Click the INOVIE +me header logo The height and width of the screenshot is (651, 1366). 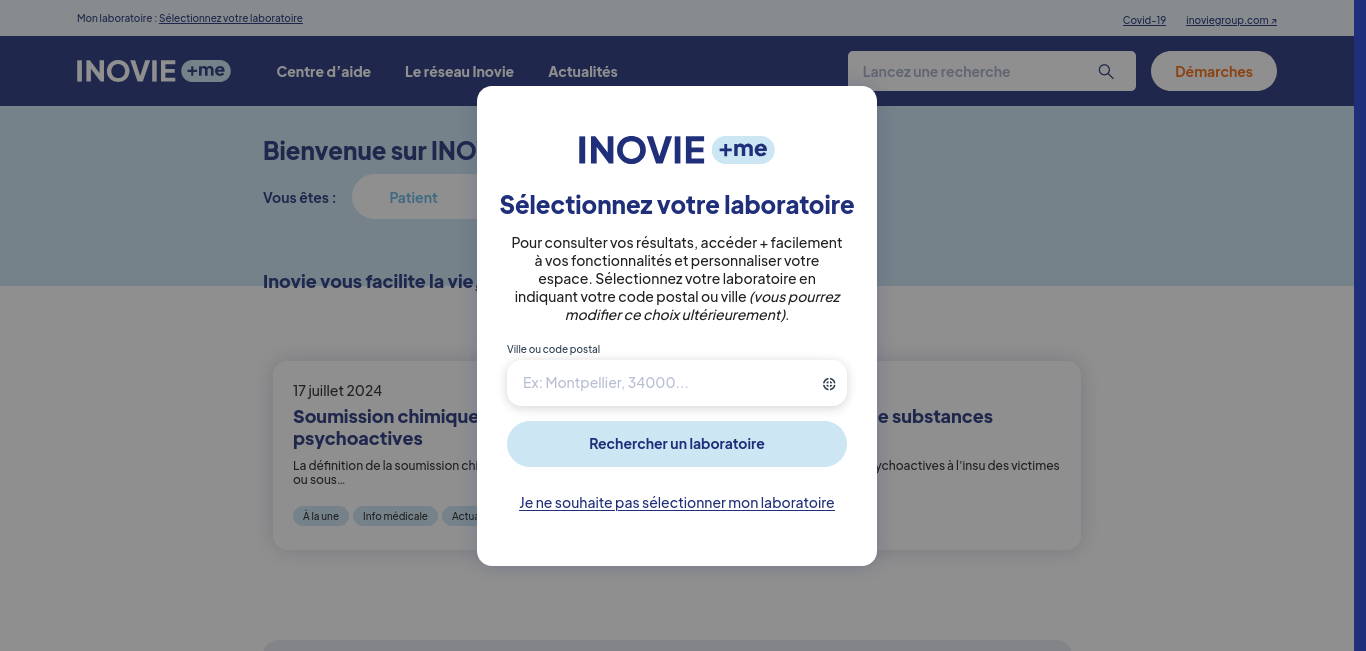(x=154, y=71)
